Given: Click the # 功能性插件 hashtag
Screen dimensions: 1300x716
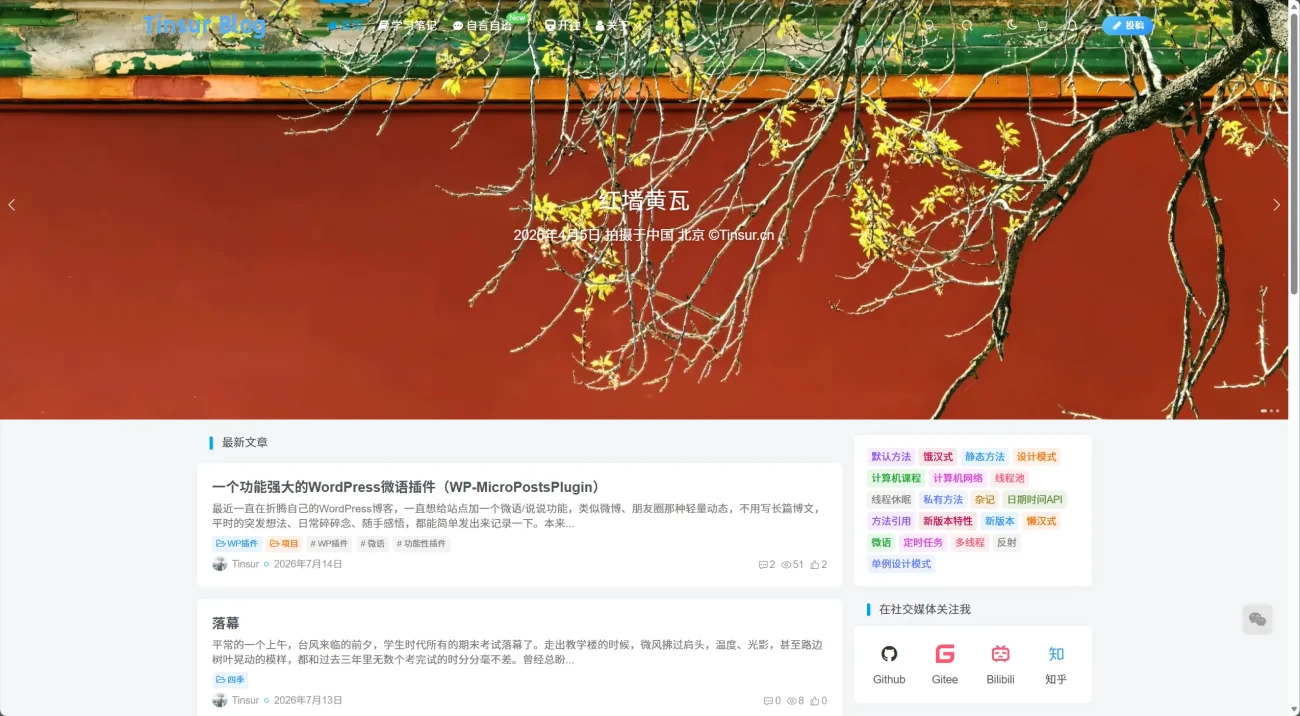Looking at the screenshot, I should (x=421, y=544).
